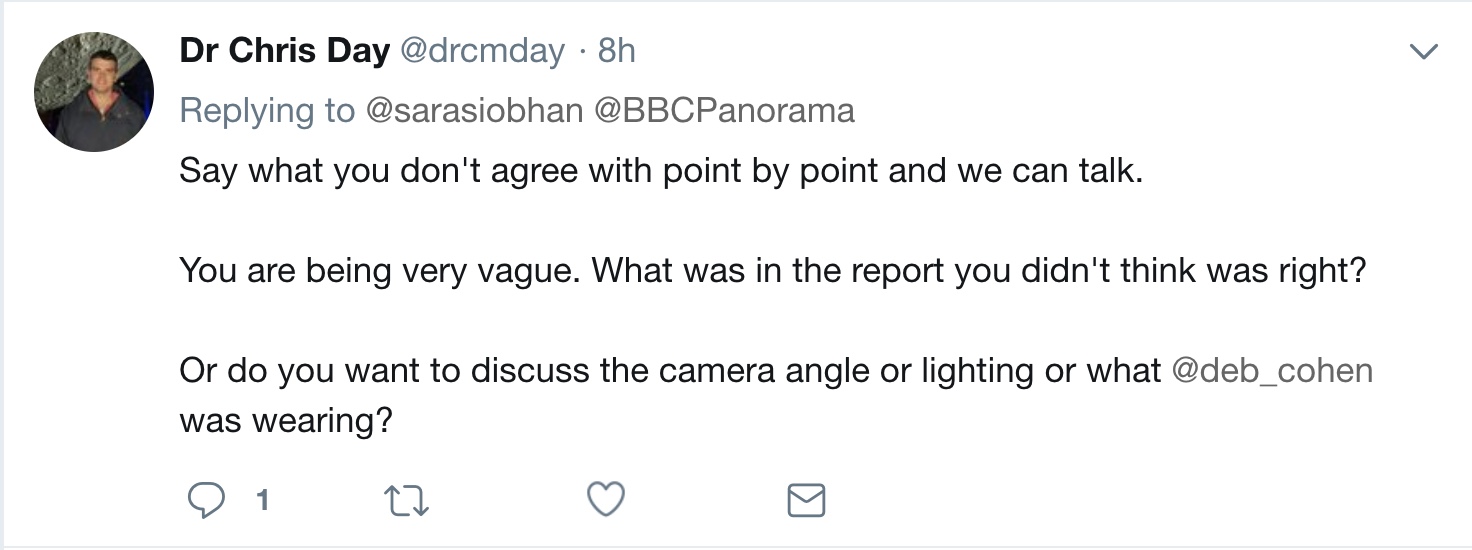1472x550 pixels.
Task: Visit the @drcmday handle
Action: (482, 51)
